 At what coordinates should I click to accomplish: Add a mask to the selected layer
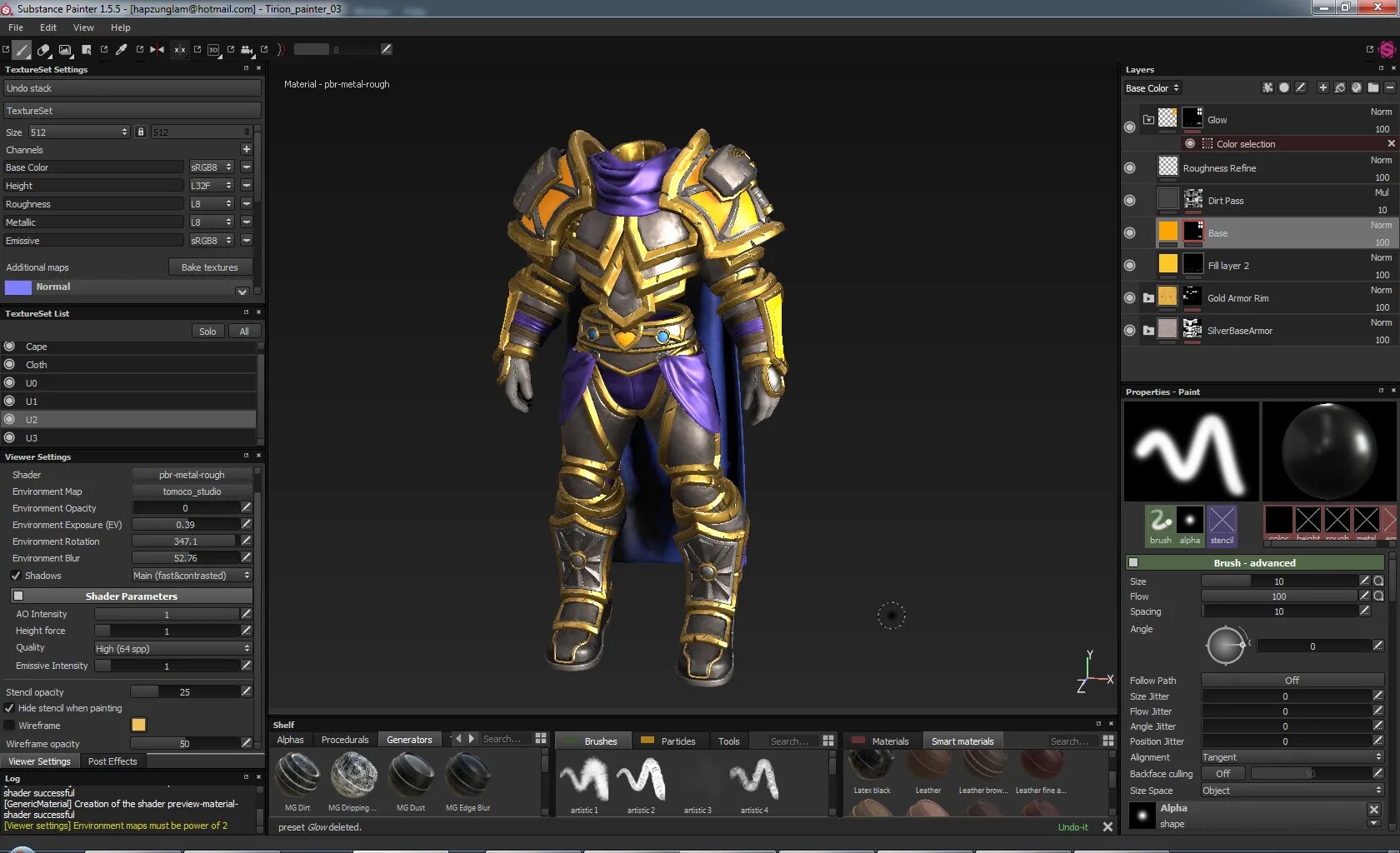[x=1284, y=87]
